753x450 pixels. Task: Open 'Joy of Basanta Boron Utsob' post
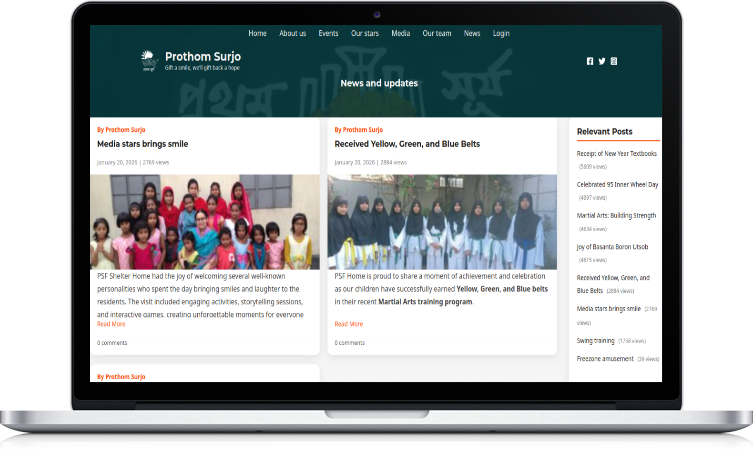pyautogui.click(x=612, y=246)
